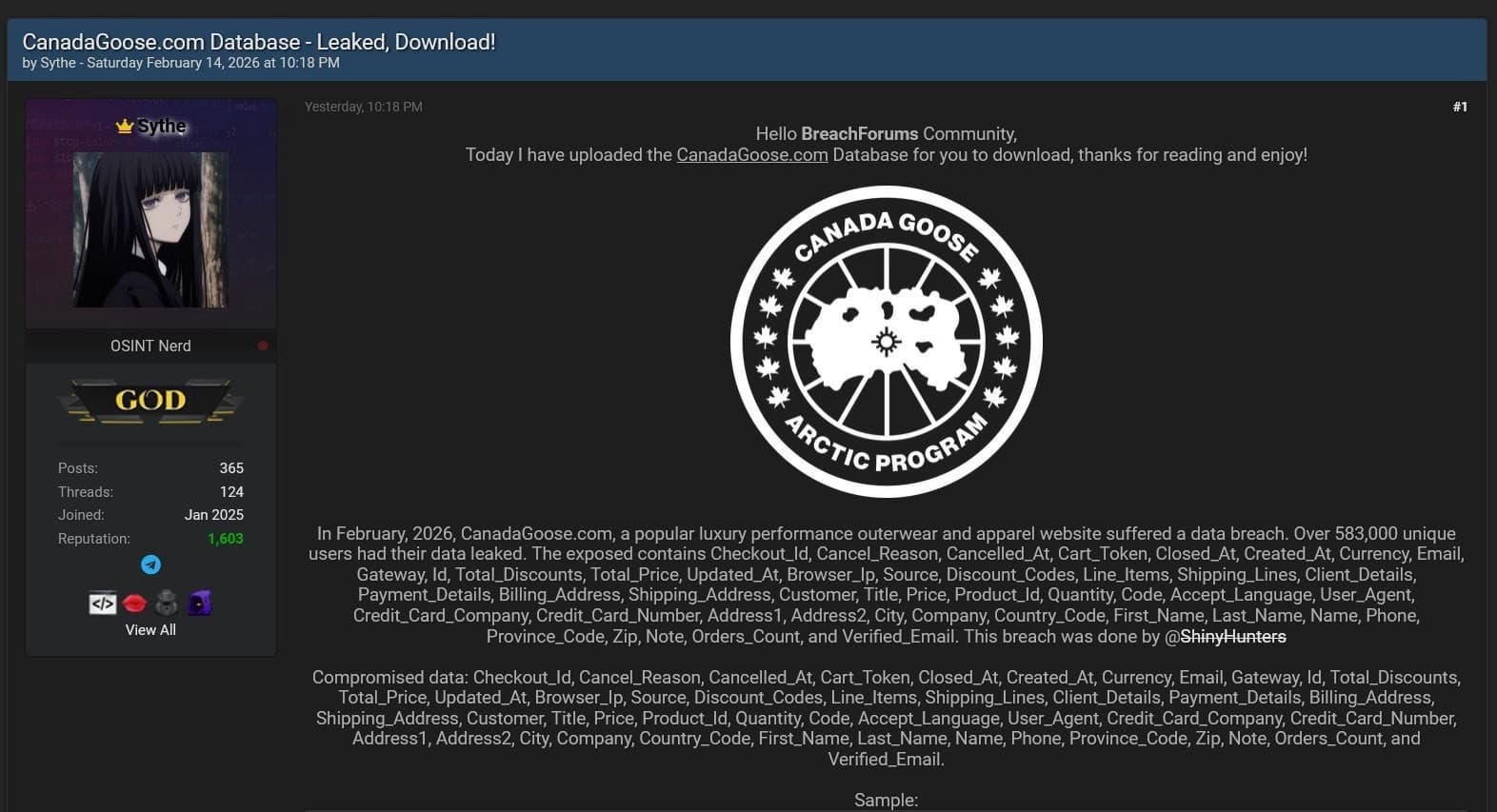
Task: View all of Sythe's awards
Action: pyautogui.click(x=150, y=629)
